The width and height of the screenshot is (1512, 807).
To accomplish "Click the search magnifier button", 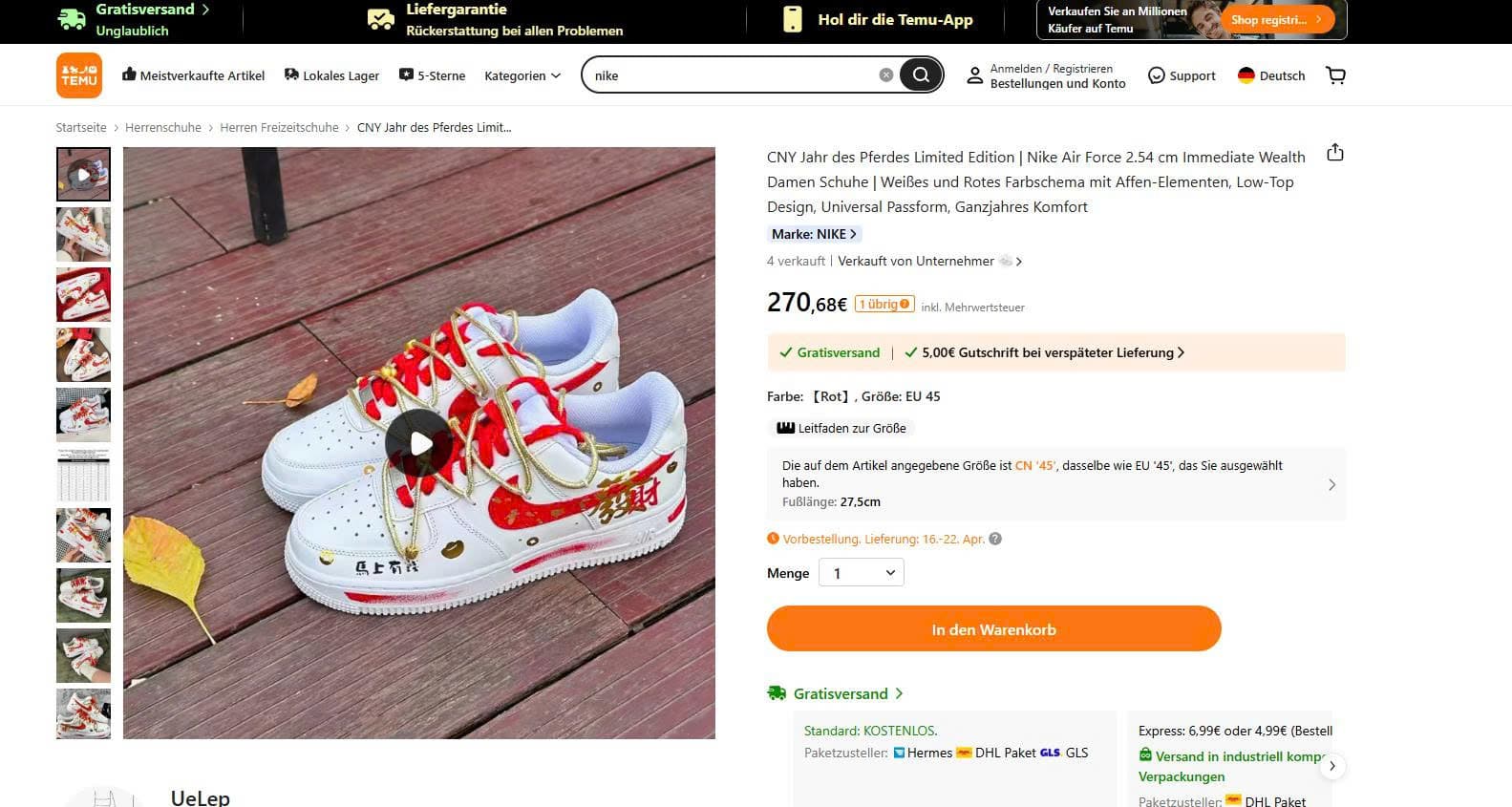I will point(920,75).
